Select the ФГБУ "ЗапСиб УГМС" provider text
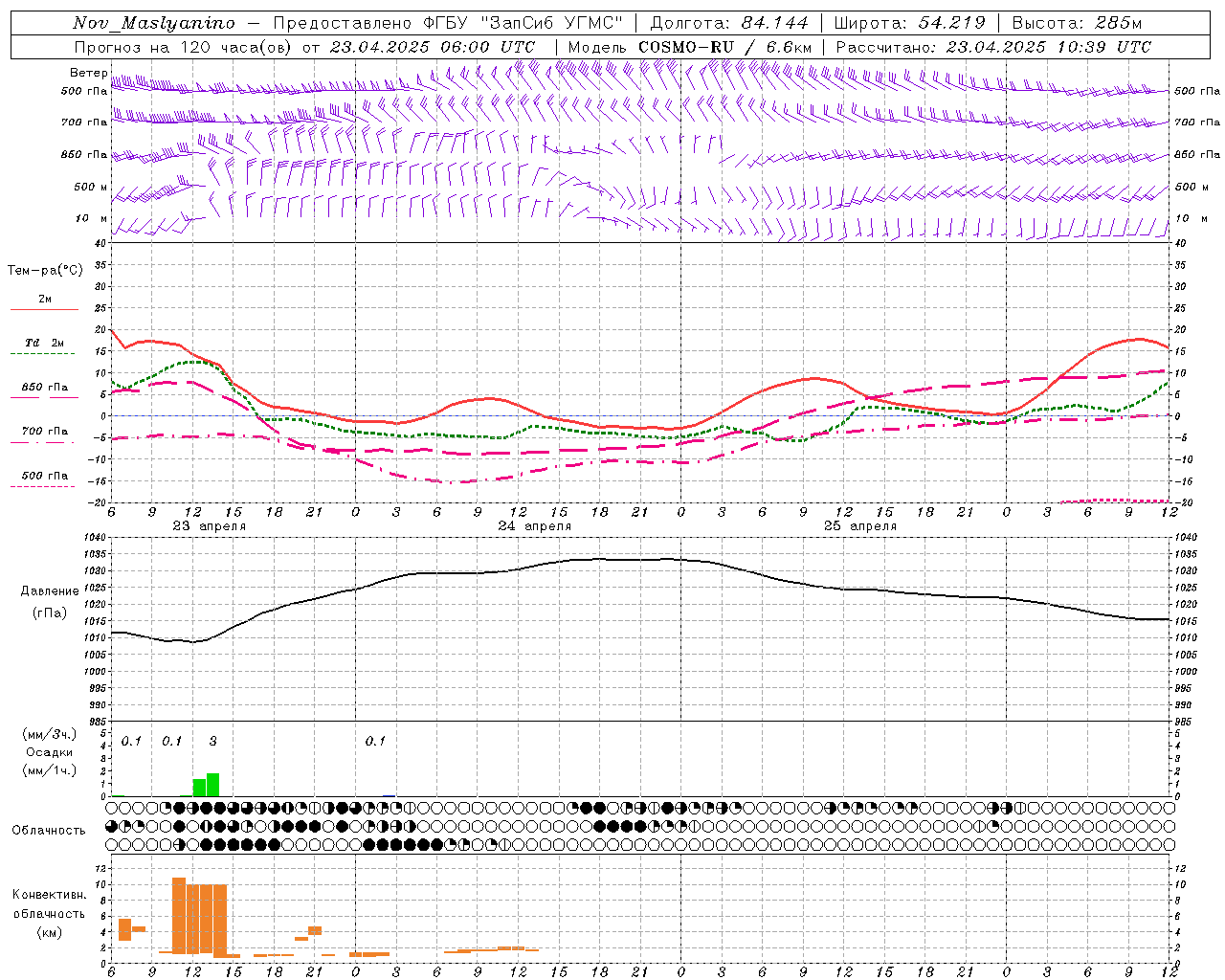This screenshot has height=980, width=1225. point(523,23)
